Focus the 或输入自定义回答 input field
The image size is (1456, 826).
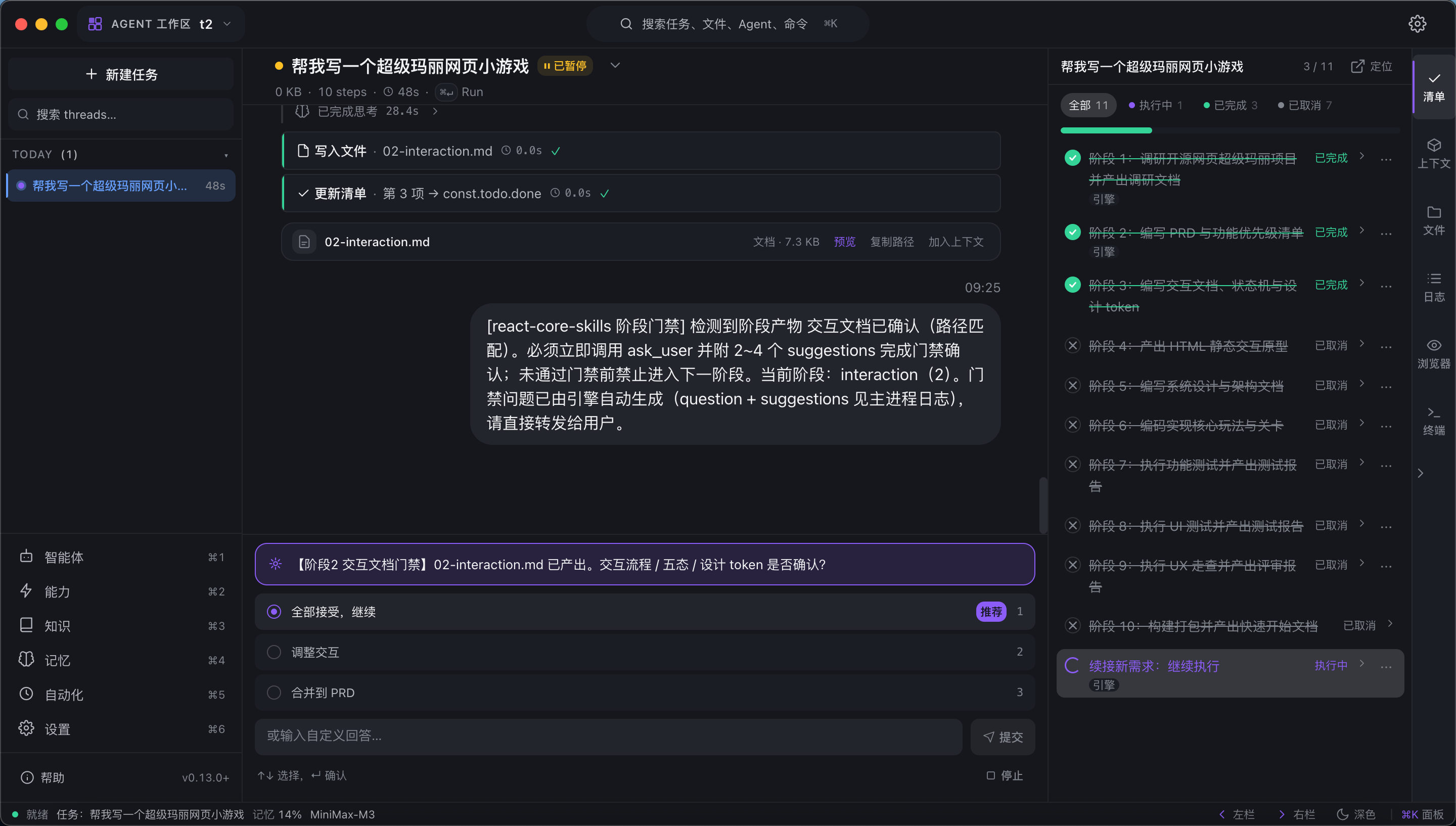click(x=608, y=737)
